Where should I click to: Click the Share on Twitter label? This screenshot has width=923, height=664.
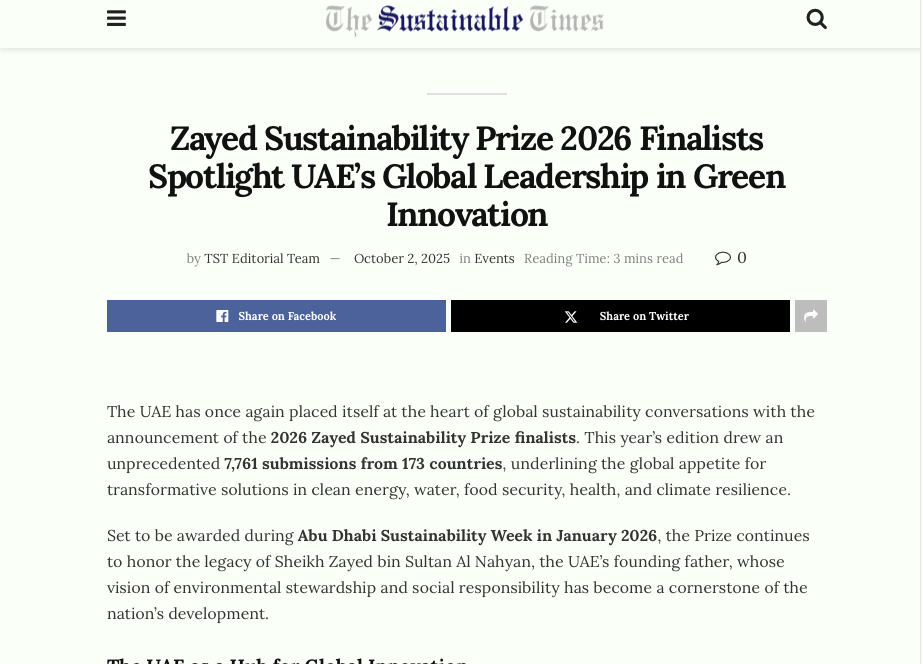644,316
